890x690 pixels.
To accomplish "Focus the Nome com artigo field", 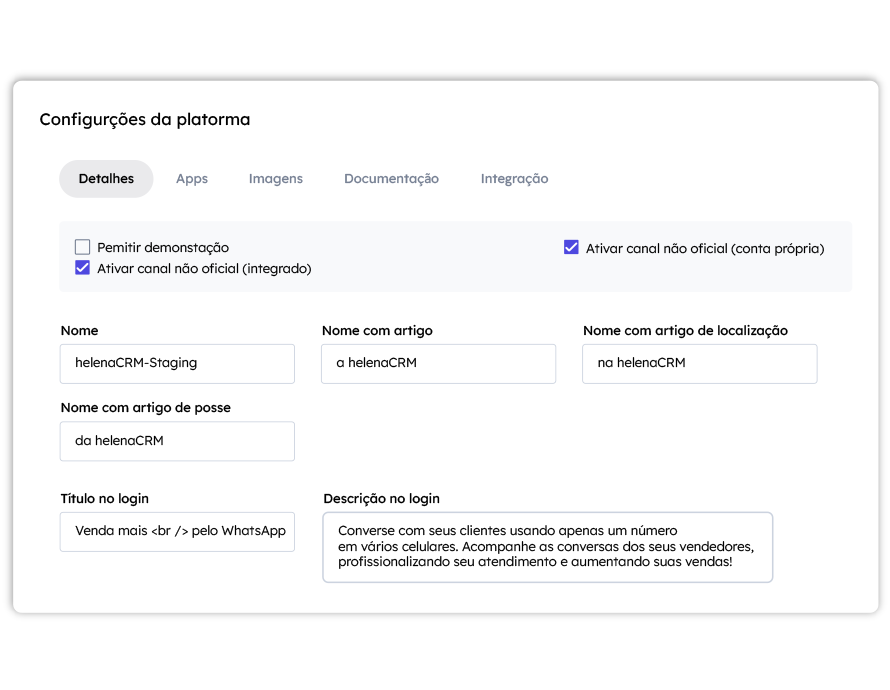I will [x=438, y=364].
